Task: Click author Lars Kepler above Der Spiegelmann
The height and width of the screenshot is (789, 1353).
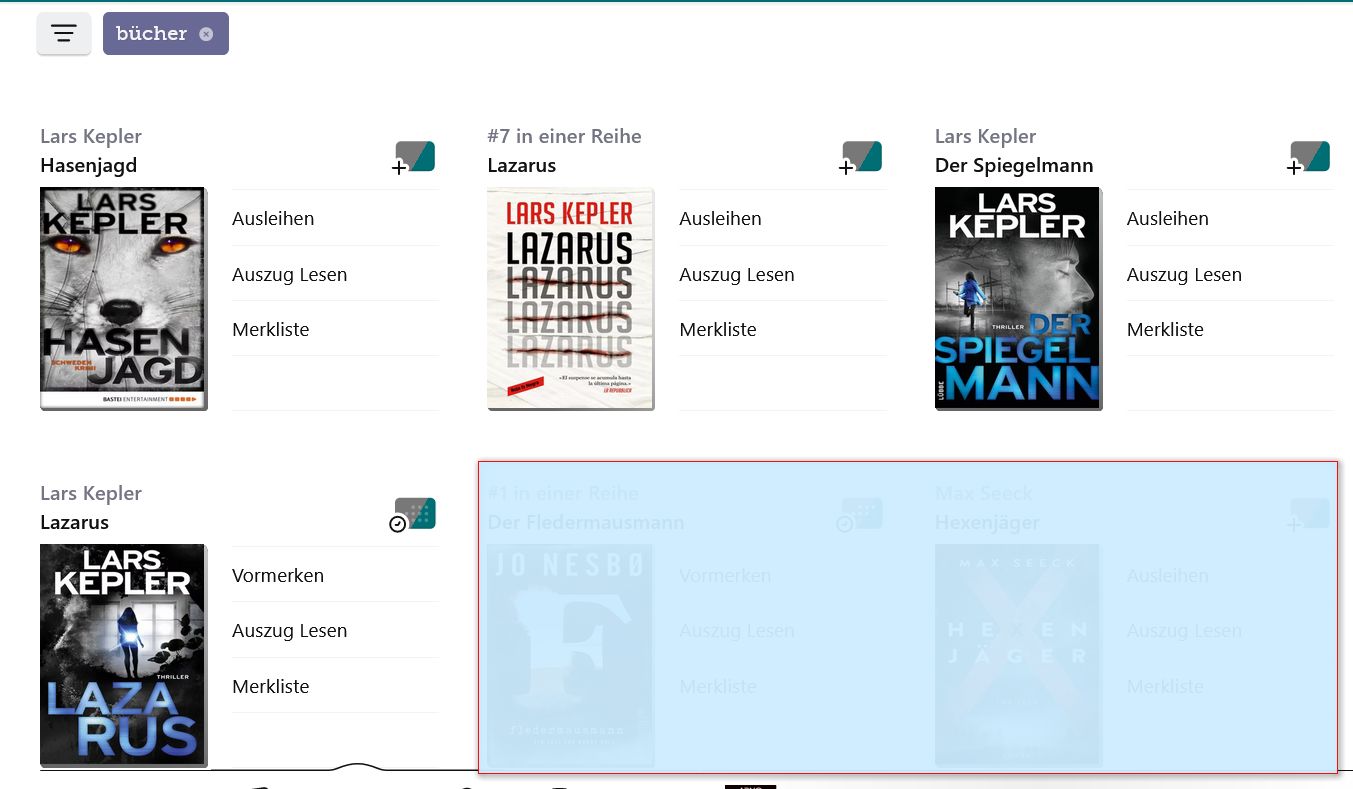Action: pos(986,136)
